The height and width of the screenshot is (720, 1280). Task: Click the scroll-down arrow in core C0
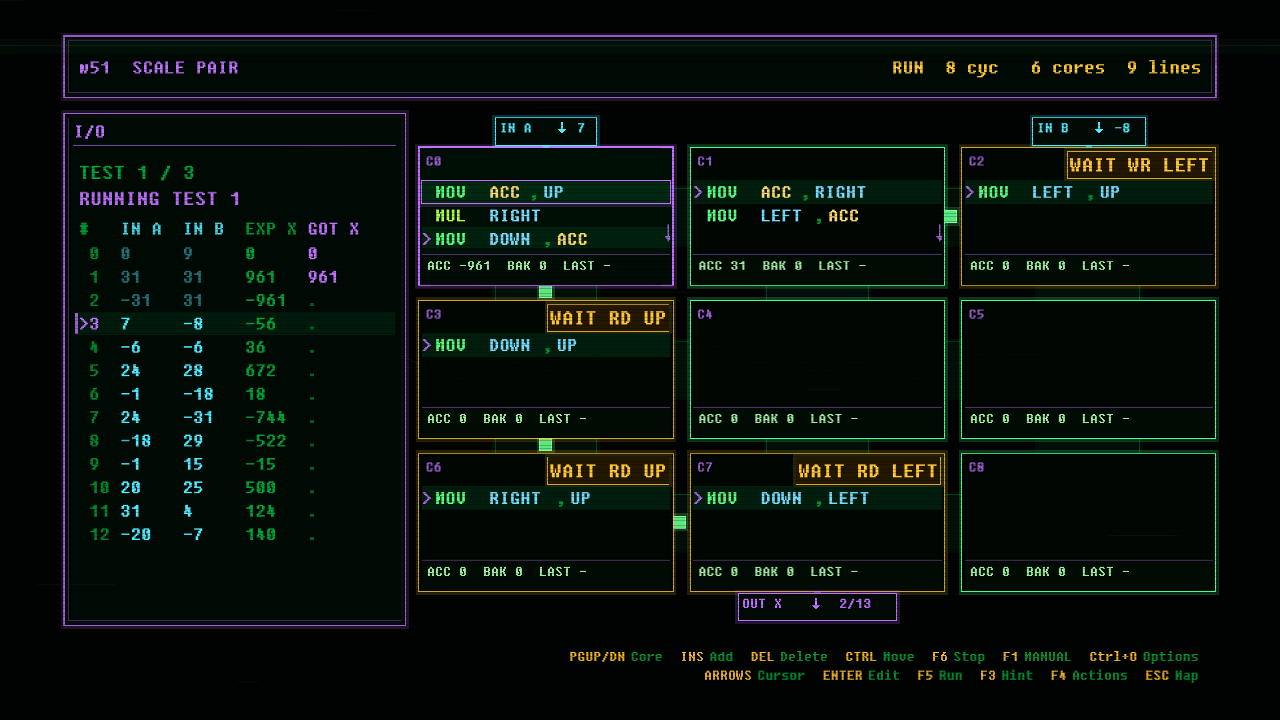(668, 233)
